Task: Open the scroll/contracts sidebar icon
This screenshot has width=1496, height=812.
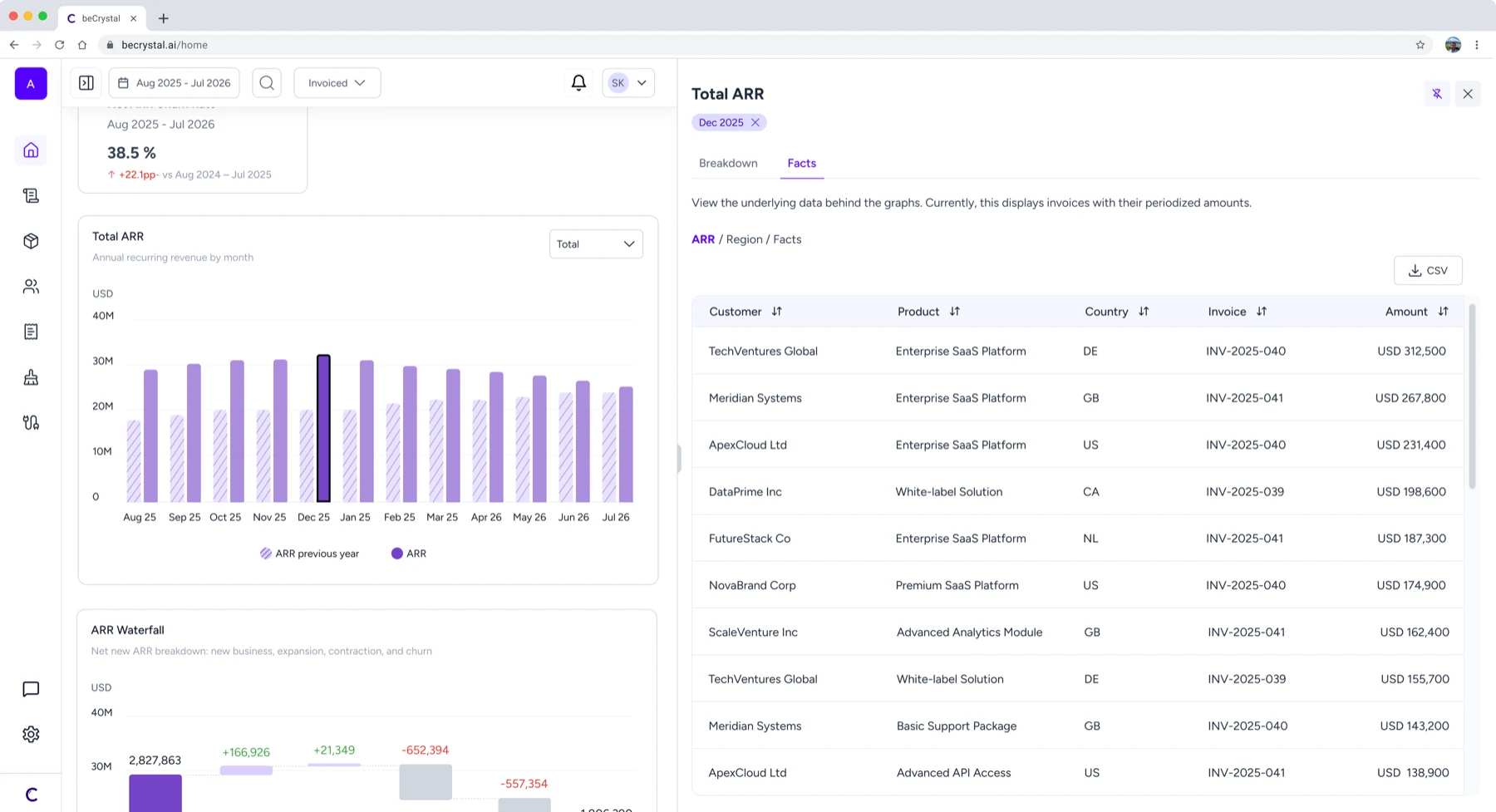Action: pyautogui.click(x=31, y=196)
